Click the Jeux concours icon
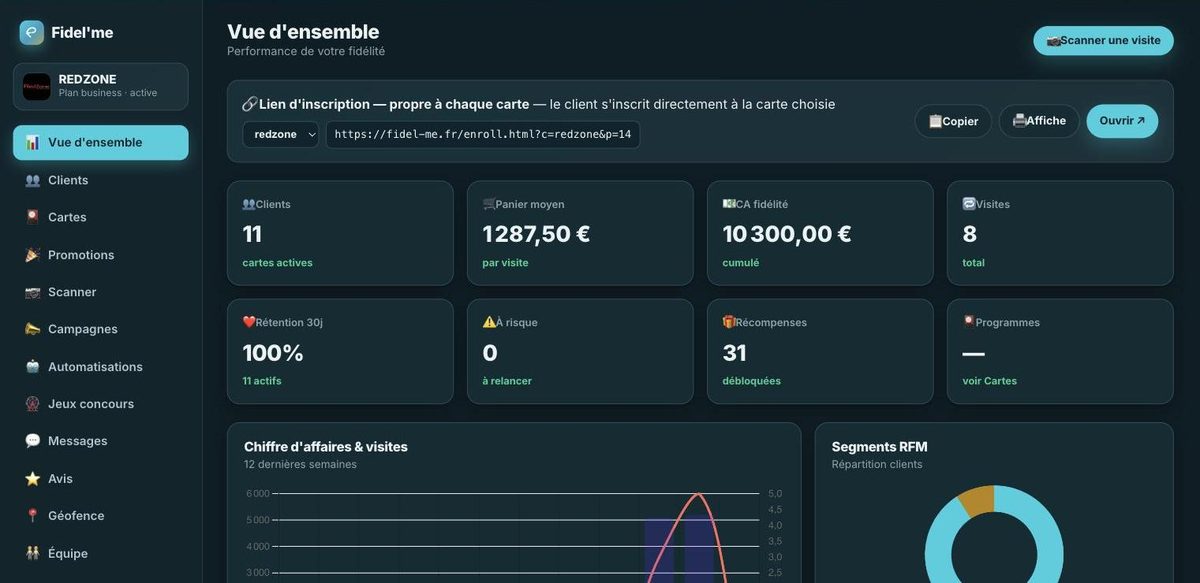Screen dimensions: 1200x583 (x=33, y=404)
